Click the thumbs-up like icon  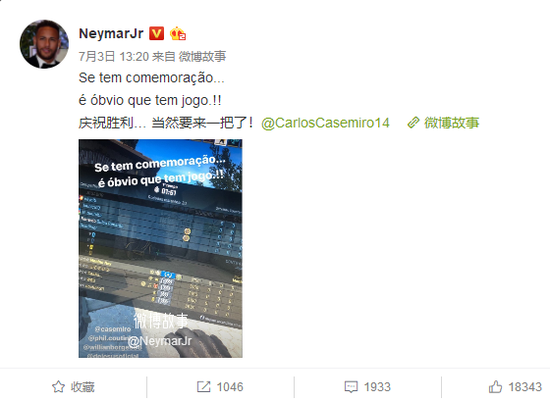click(495, 387)
